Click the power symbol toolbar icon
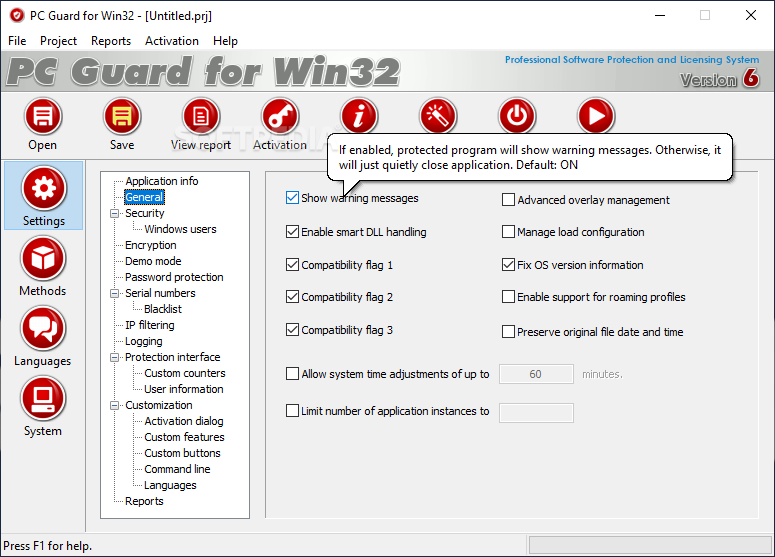 click(x=517, y=117)
